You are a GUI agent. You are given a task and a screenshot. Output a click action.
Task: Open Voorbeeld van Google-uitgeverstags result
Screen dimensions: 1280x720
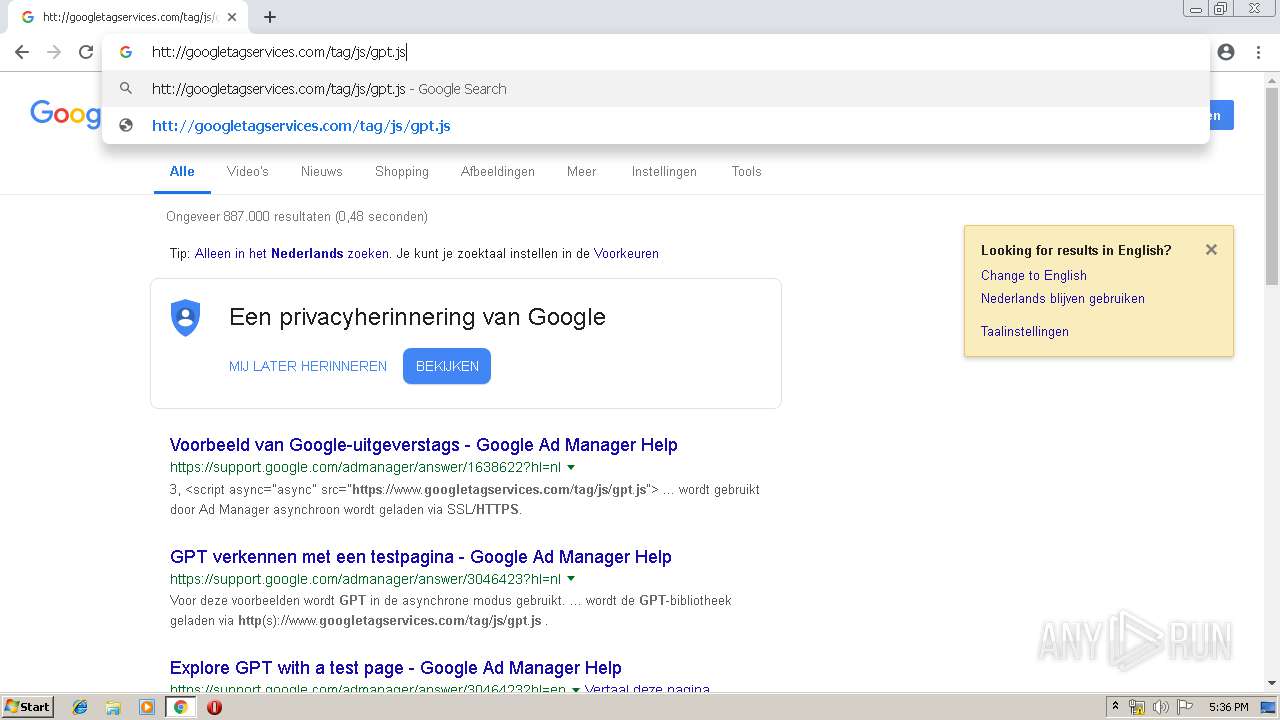pos(424,445)
